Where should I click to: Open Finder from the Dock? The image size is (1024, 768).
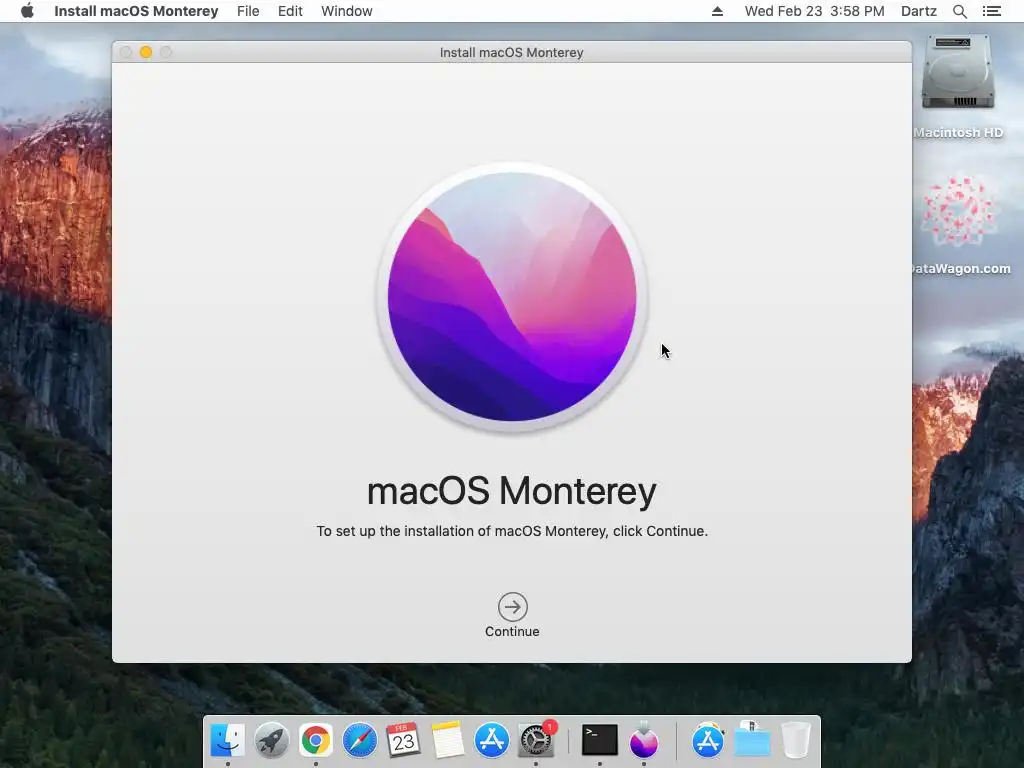click(227, 741)
